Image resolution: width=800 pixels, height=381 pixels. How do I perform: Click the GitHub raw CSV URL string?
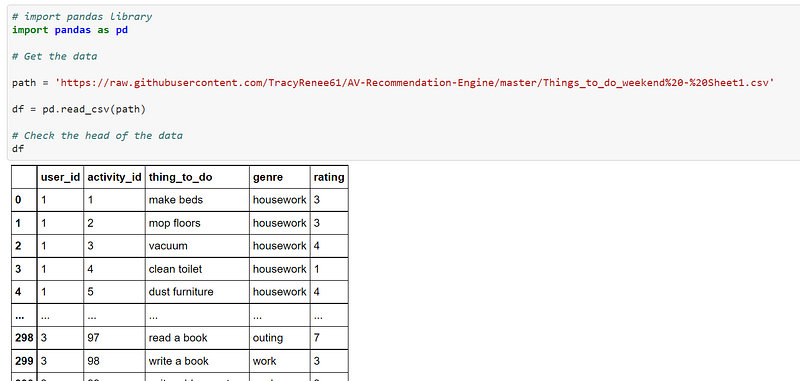tap(414, 83)
